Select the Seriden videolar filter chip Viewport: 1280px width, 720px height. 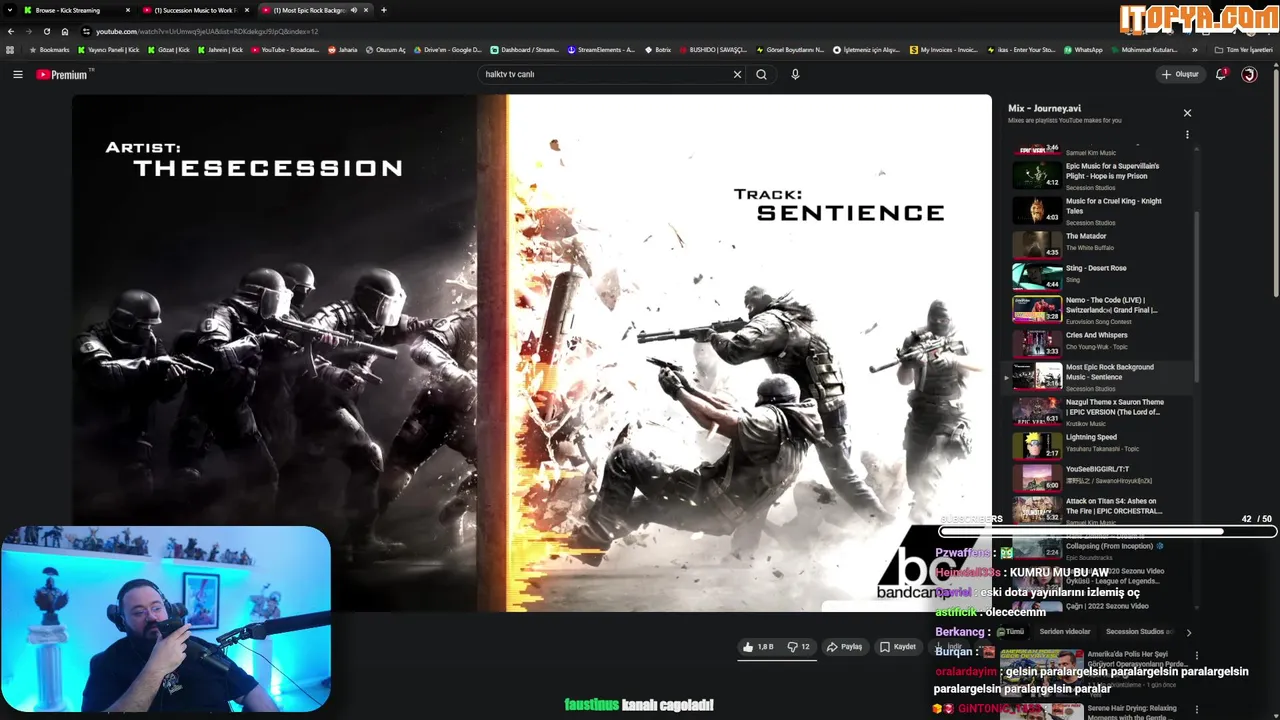(x=1065, y=632)
